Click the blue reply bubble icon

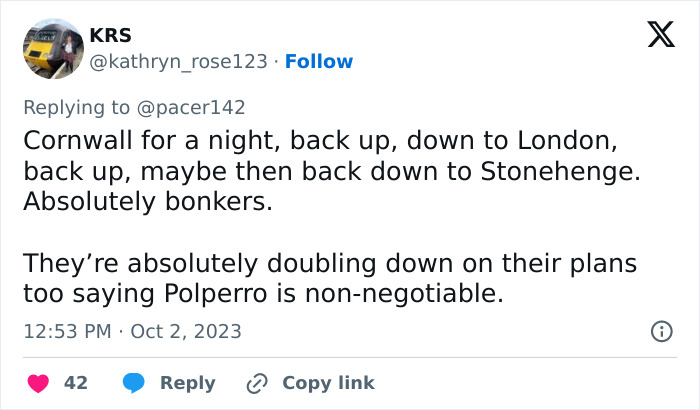pyautogui.click(x=132, y=383)
